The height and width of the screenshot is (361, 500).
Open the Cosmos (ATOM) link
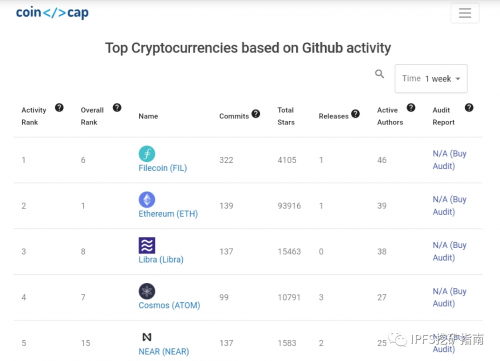(x=169, y=305)
